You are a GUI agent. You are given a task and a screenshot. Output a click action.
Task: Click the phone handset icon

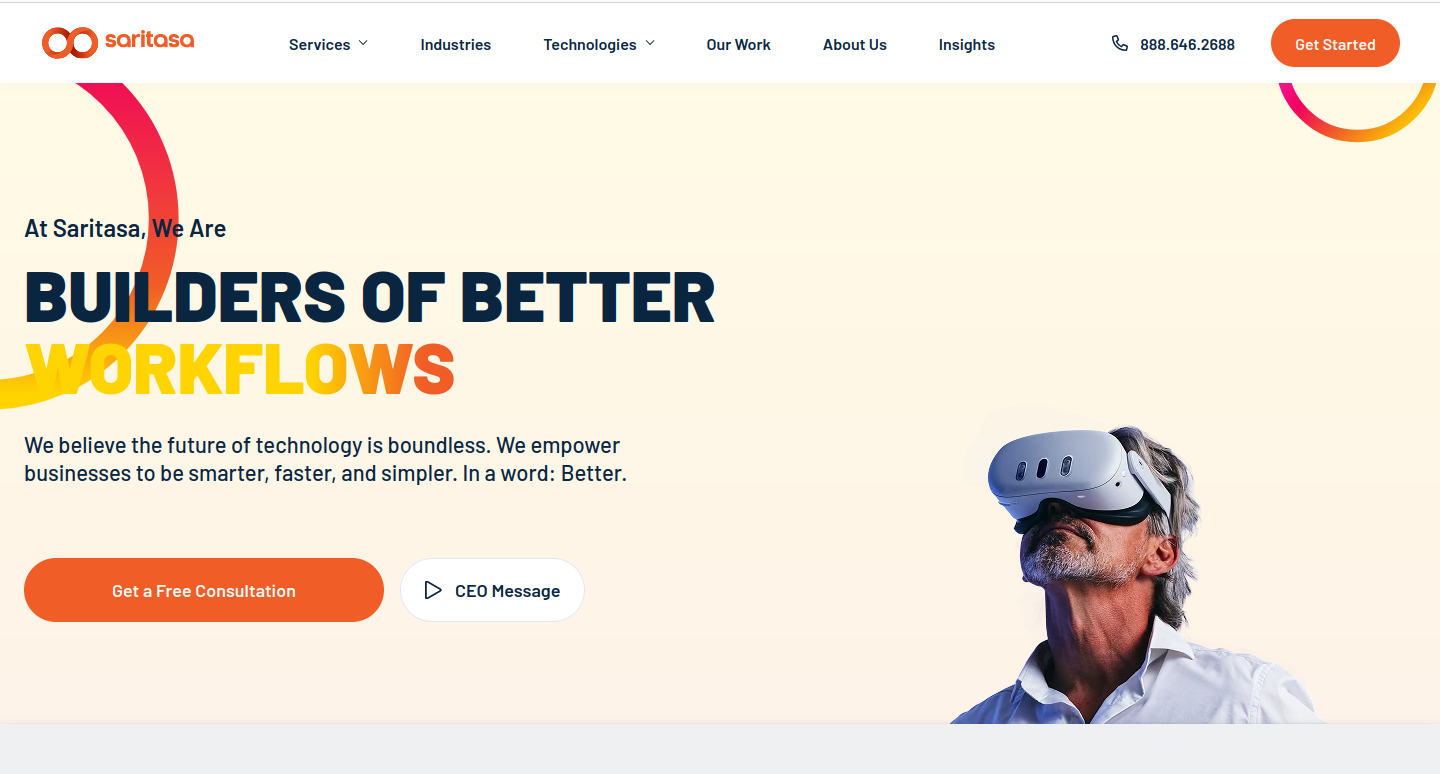tap(1120, 43)
